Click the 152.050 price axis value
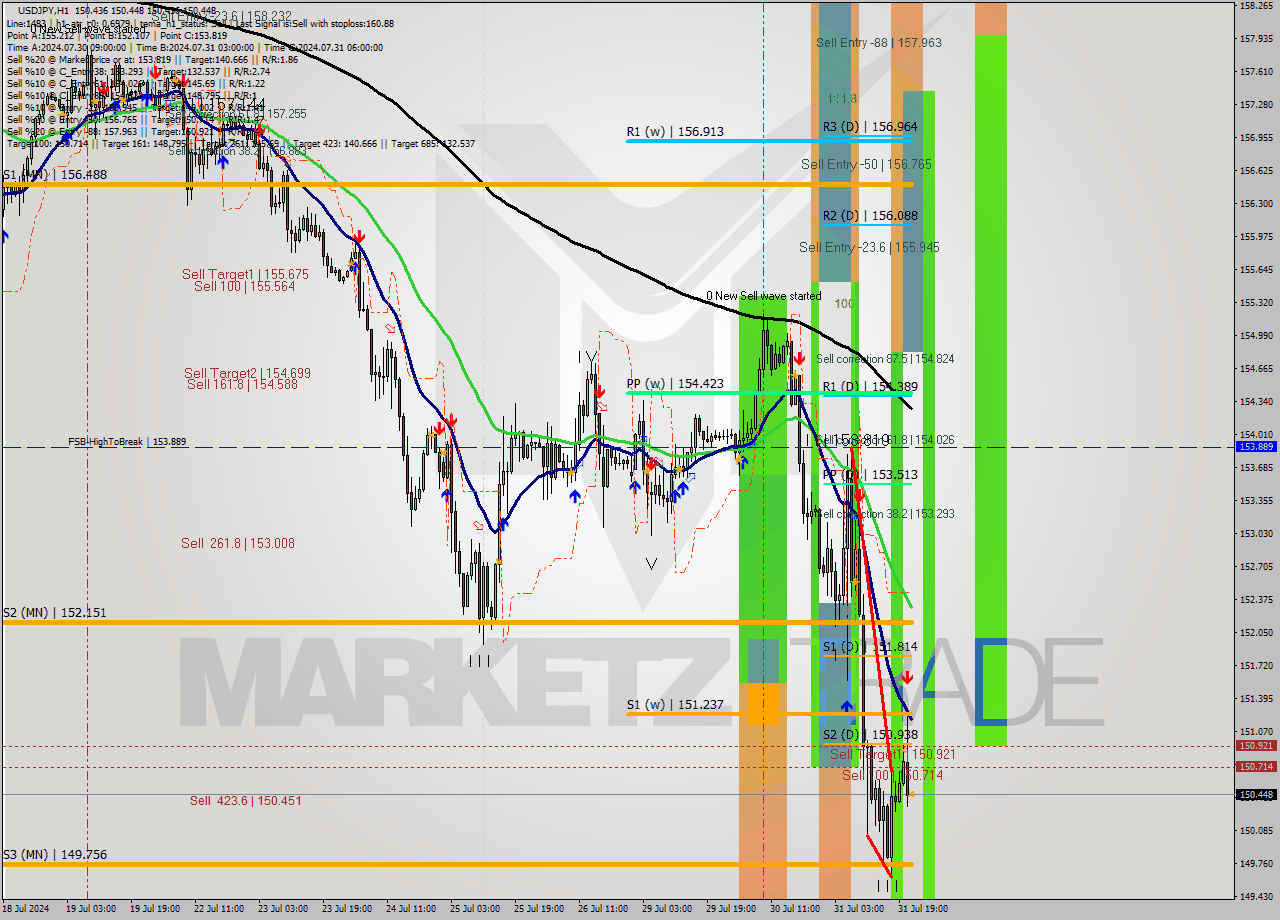1280x920 pixels. pos(1256,632)
